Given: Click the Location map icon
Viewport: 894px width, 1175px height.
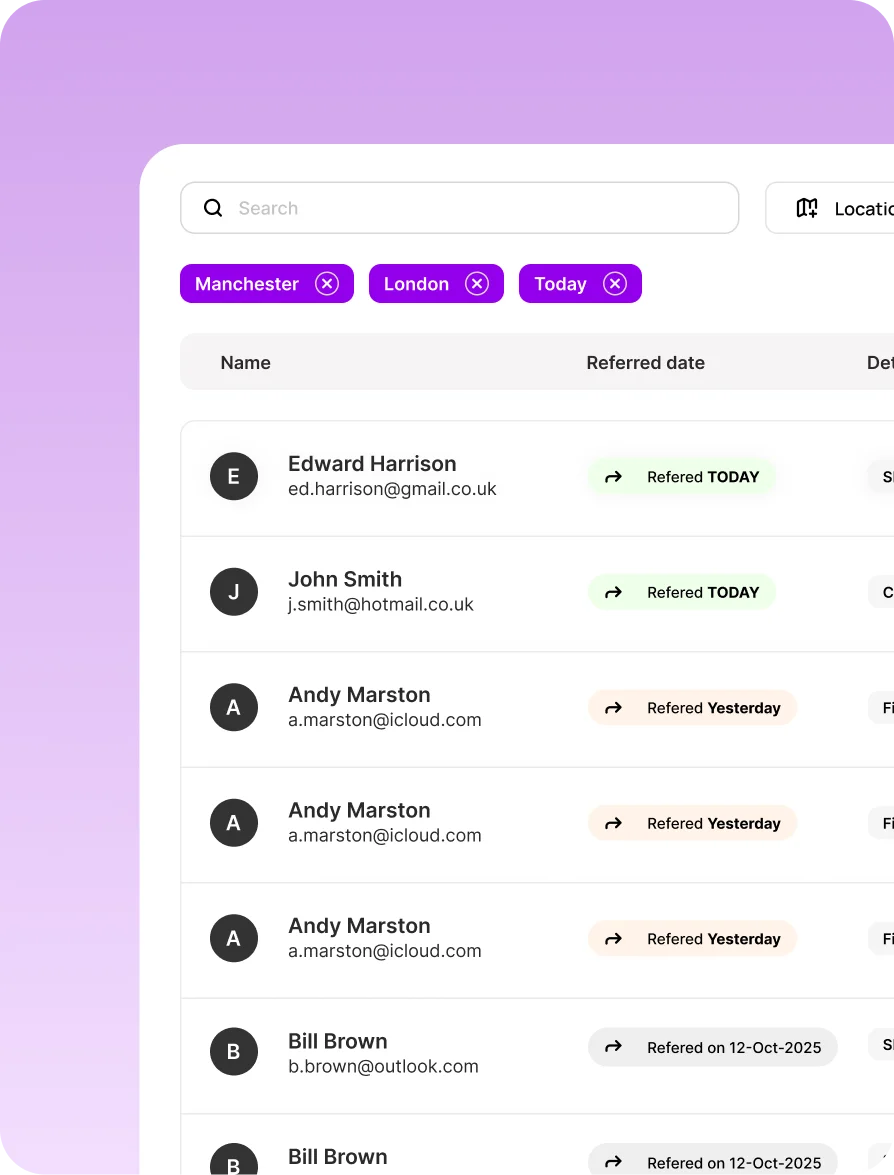Looking at the screenshot, I should pyautogui.click(x=807, y=208).
